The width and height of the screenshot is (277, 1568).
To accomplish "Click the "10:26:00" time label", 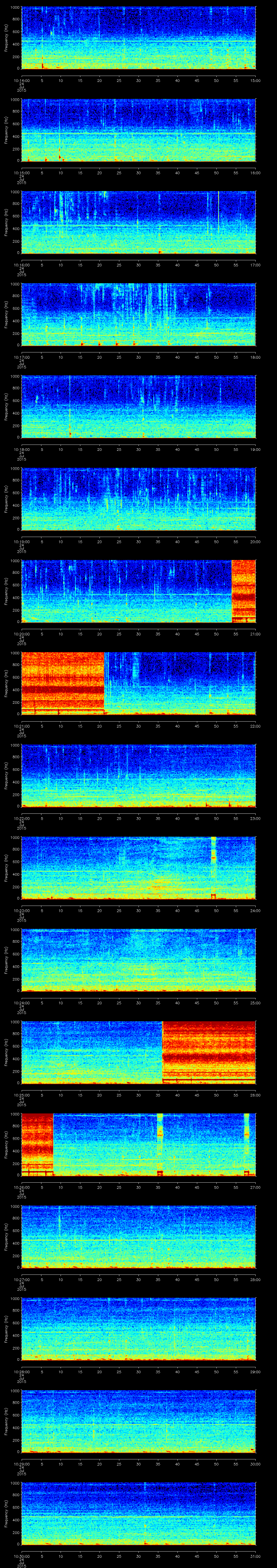I will click(x=21, y=1187).
